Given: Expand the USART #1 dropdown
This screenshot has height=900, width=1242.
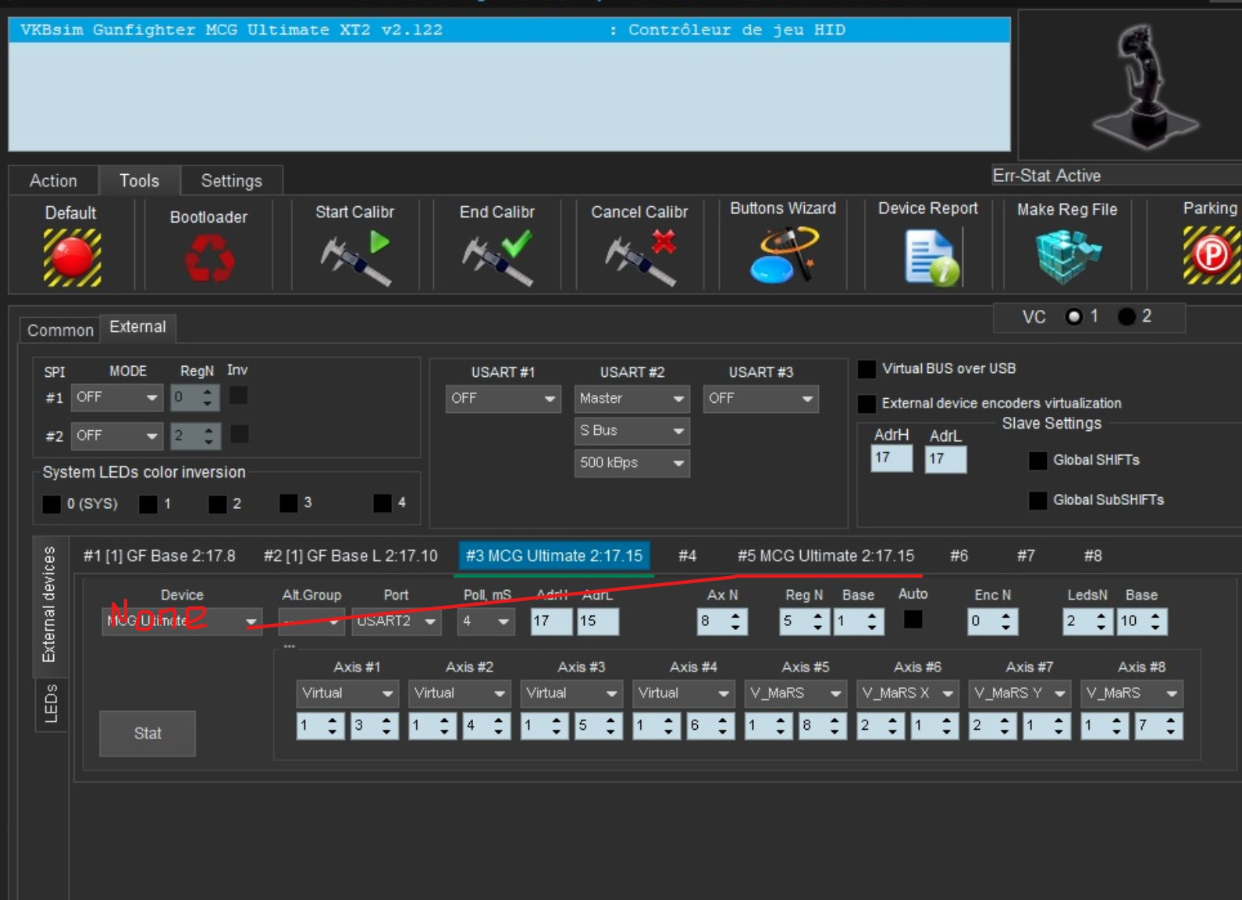Looking at the screenshot, I should pyautogui.click(x=504, y=399).
